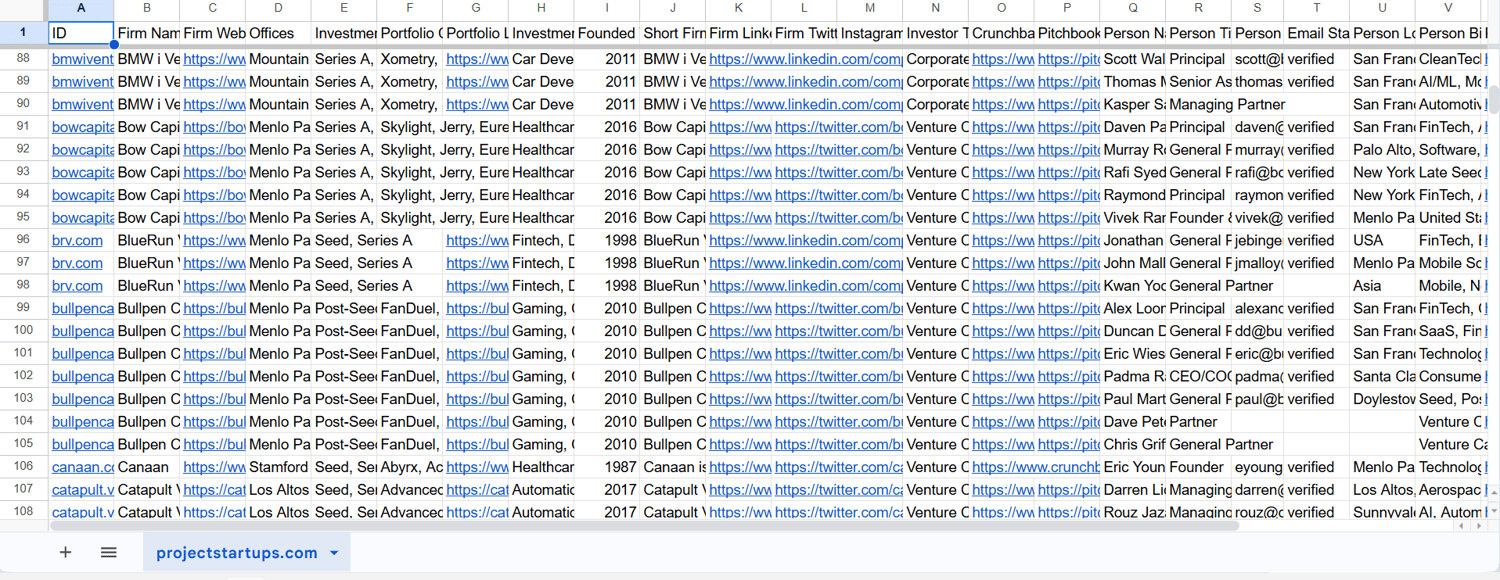Select column D header
This screenshot has height=580, width=1500.
(278, 9)
